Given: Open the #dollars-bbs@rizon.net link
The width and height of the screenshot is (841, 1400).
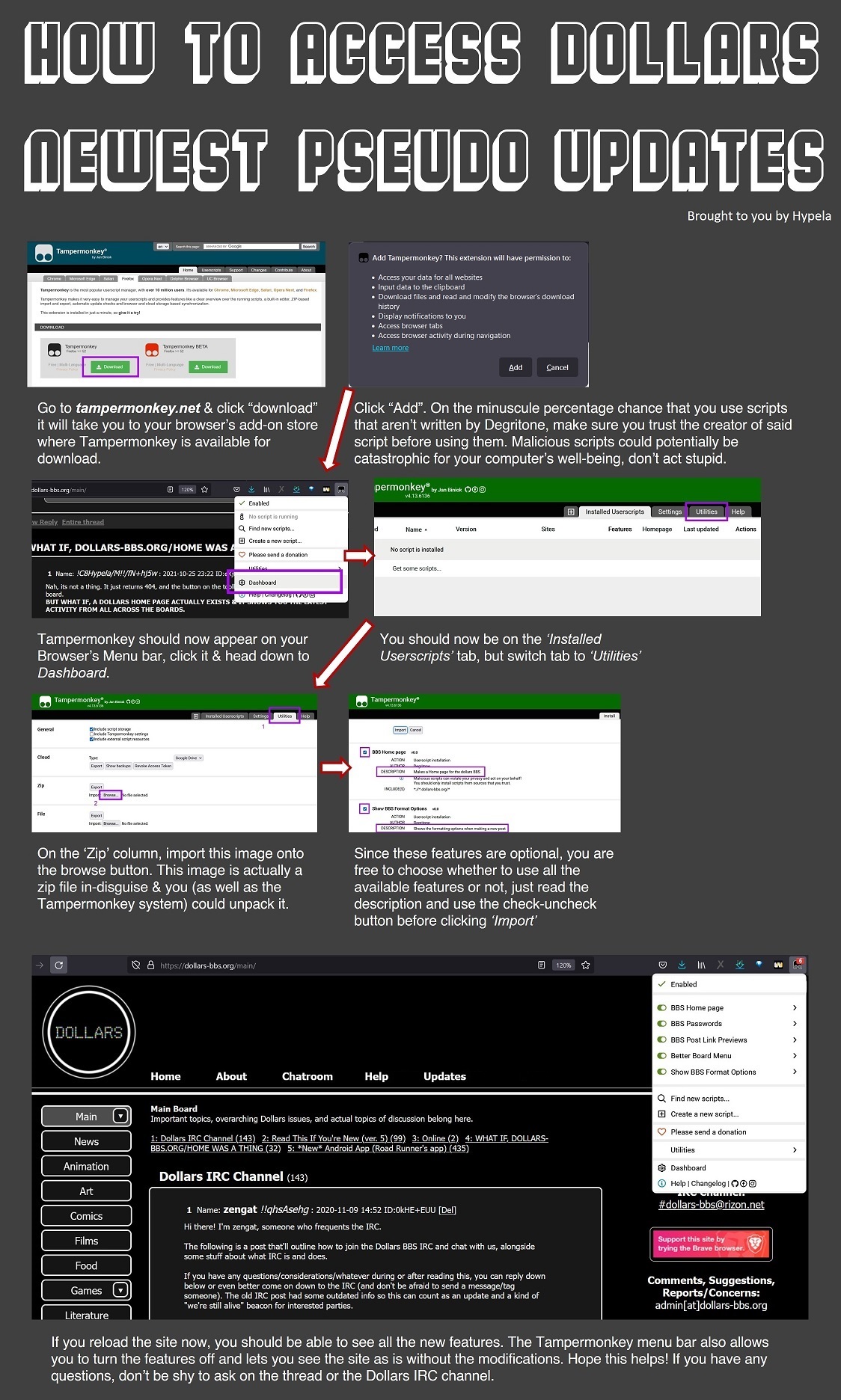Looking at the screenshot, I should [711, 1204].
